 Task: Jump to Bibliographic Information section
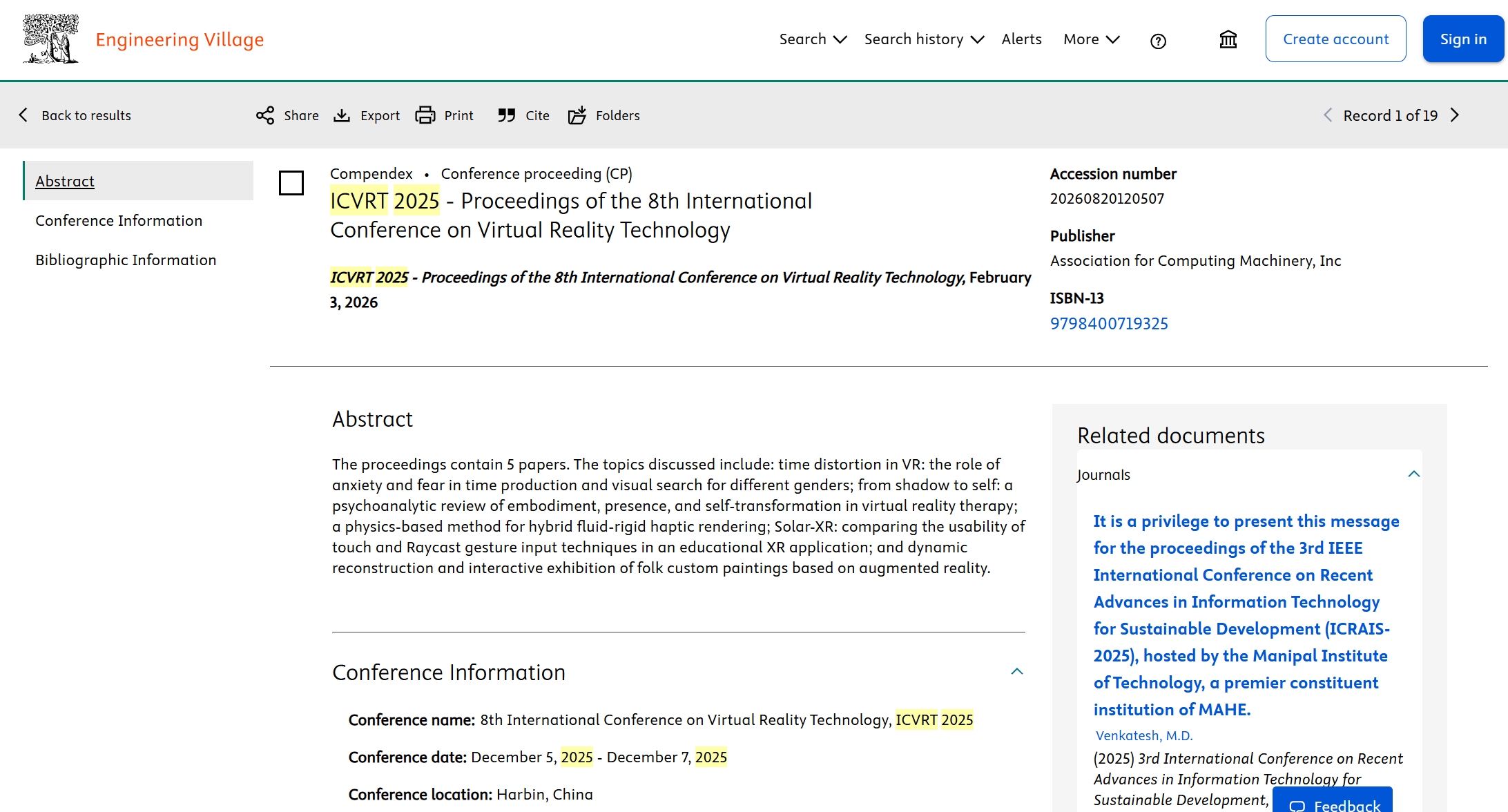pos(126,260)
